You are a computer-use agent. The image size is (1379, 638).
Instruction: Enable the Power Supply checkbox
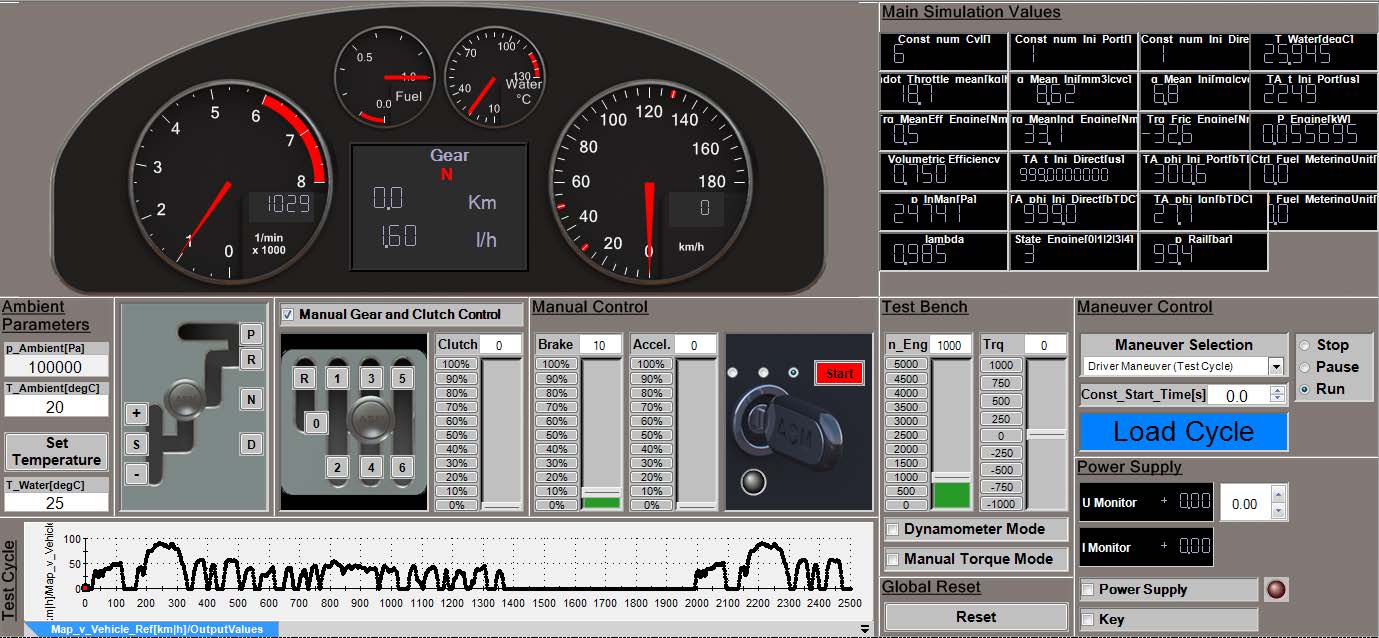1088,589
